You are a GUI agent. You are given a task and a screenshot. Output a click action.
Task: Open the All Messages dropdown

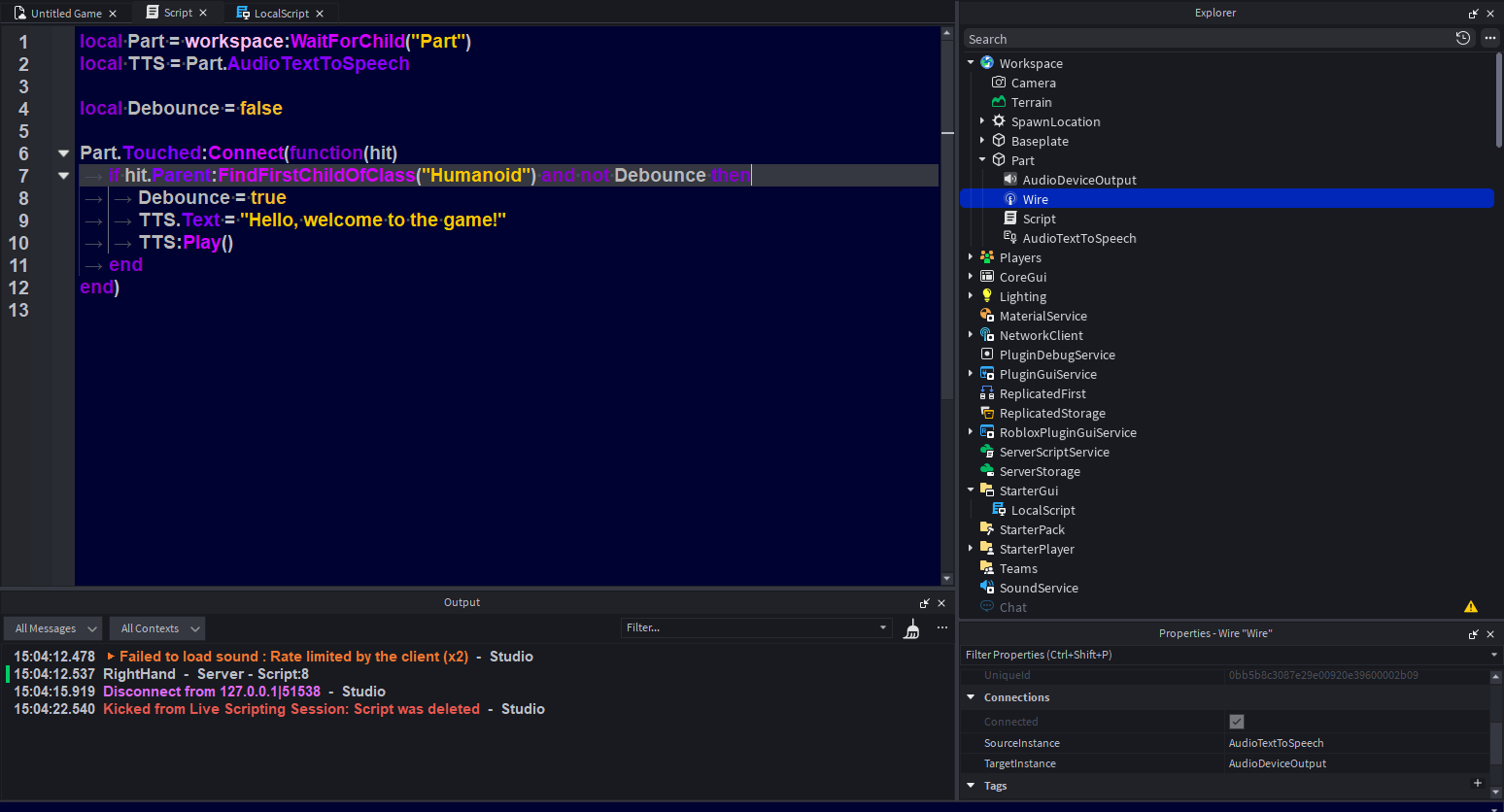52,628
